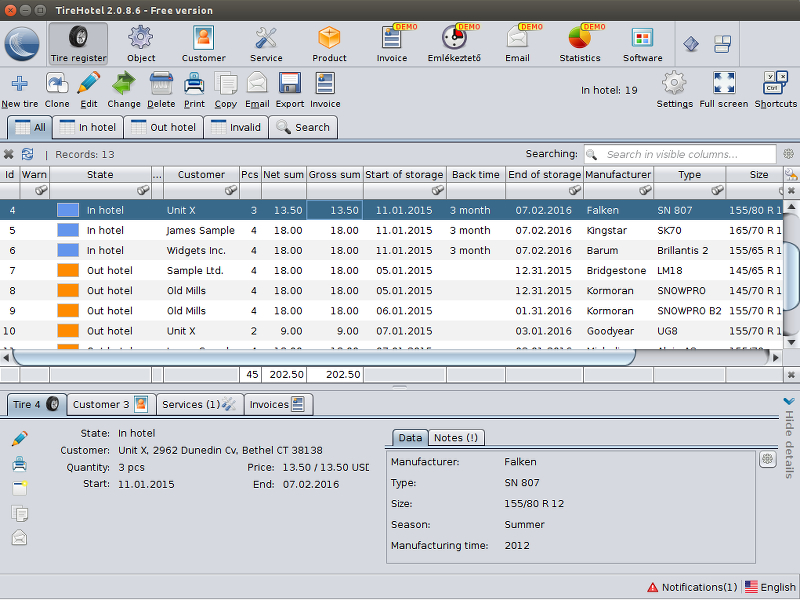Open the Software module
This screenshot has width=800, height=600.
(x=642, y=43)
